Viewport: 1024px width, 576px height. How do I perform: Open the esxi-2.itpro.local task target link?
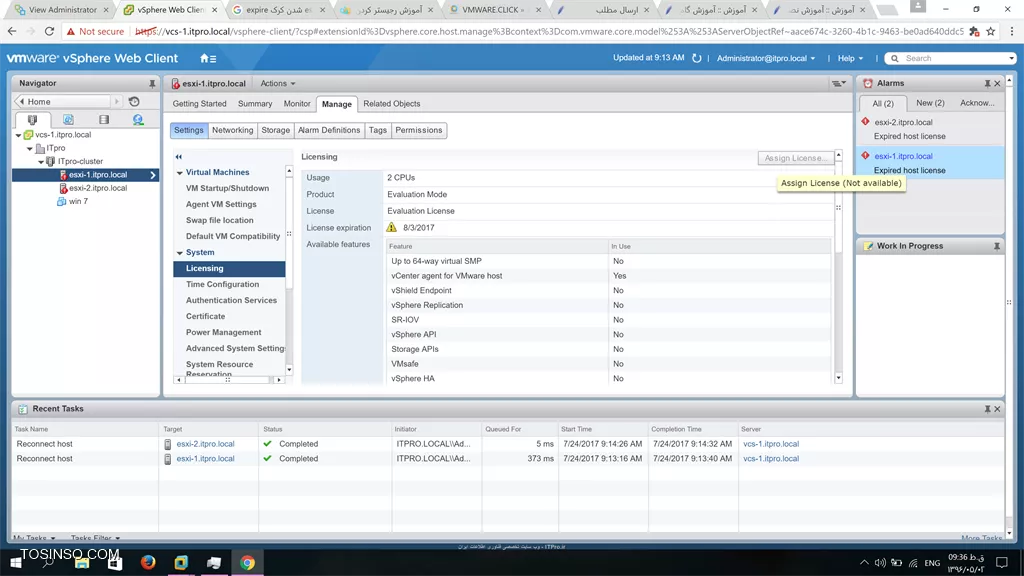tap(205, 443)
